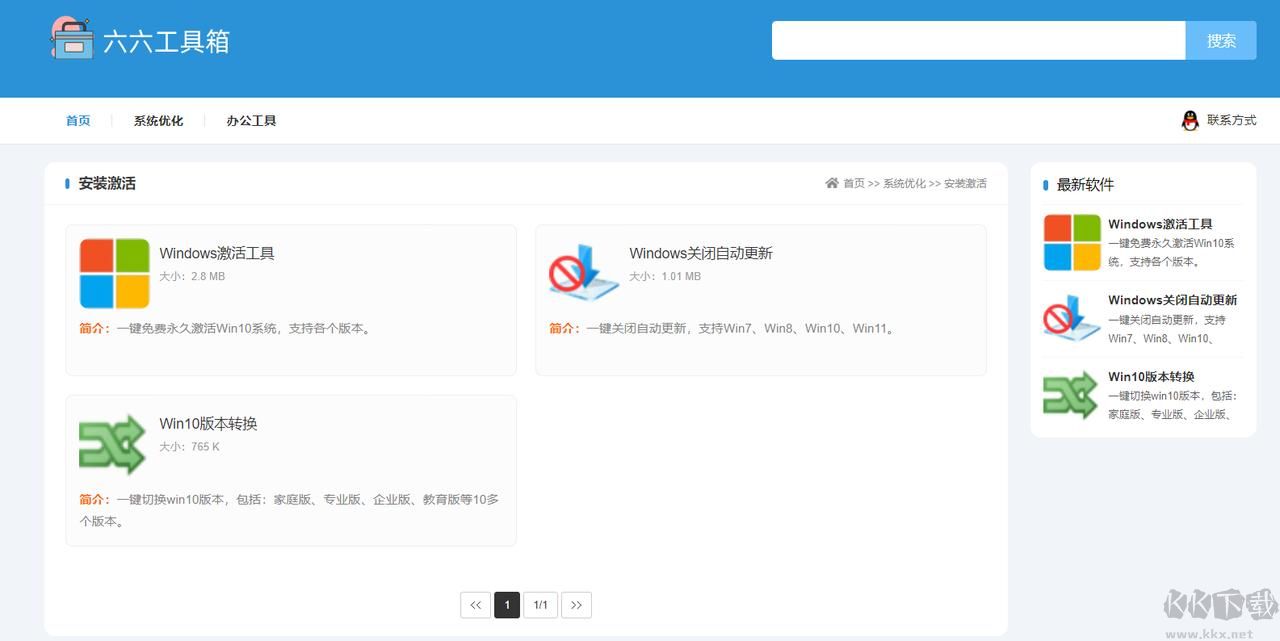Click the next page >> pagination arrow
This screenshot has height=641, width=1280.
pyautogui.click(x=576, y=604)
